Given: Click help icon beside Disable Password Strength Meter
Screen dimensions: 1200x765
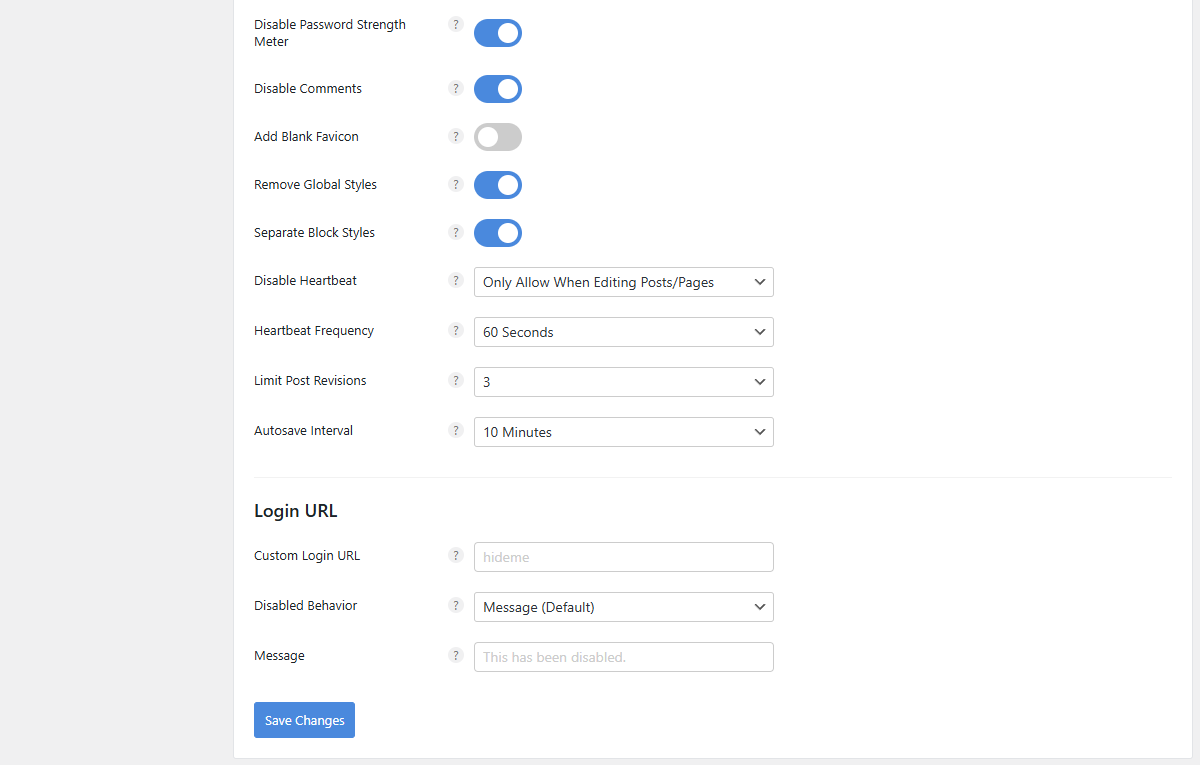Looking at the screenshot, I should [x=456, y=24].
